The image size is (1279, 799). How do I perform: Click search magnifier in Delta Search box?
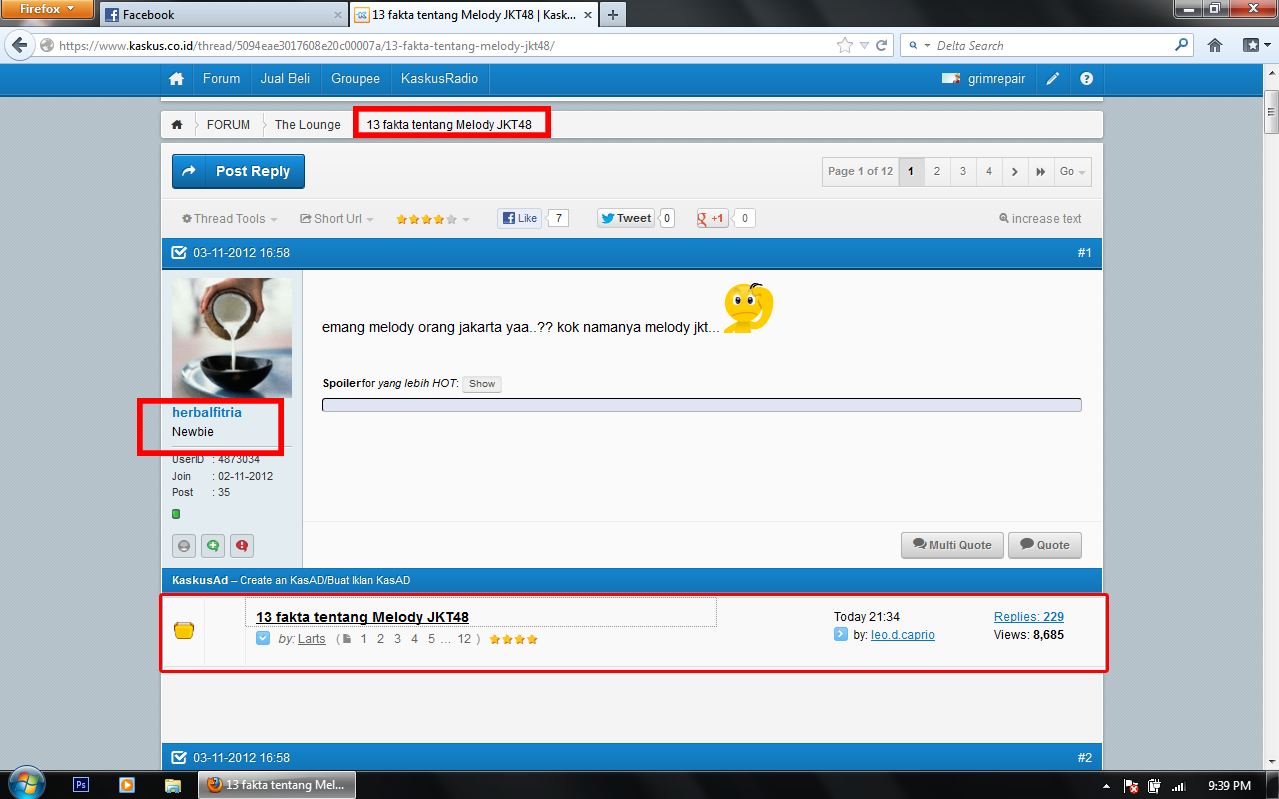[1181, 45]
